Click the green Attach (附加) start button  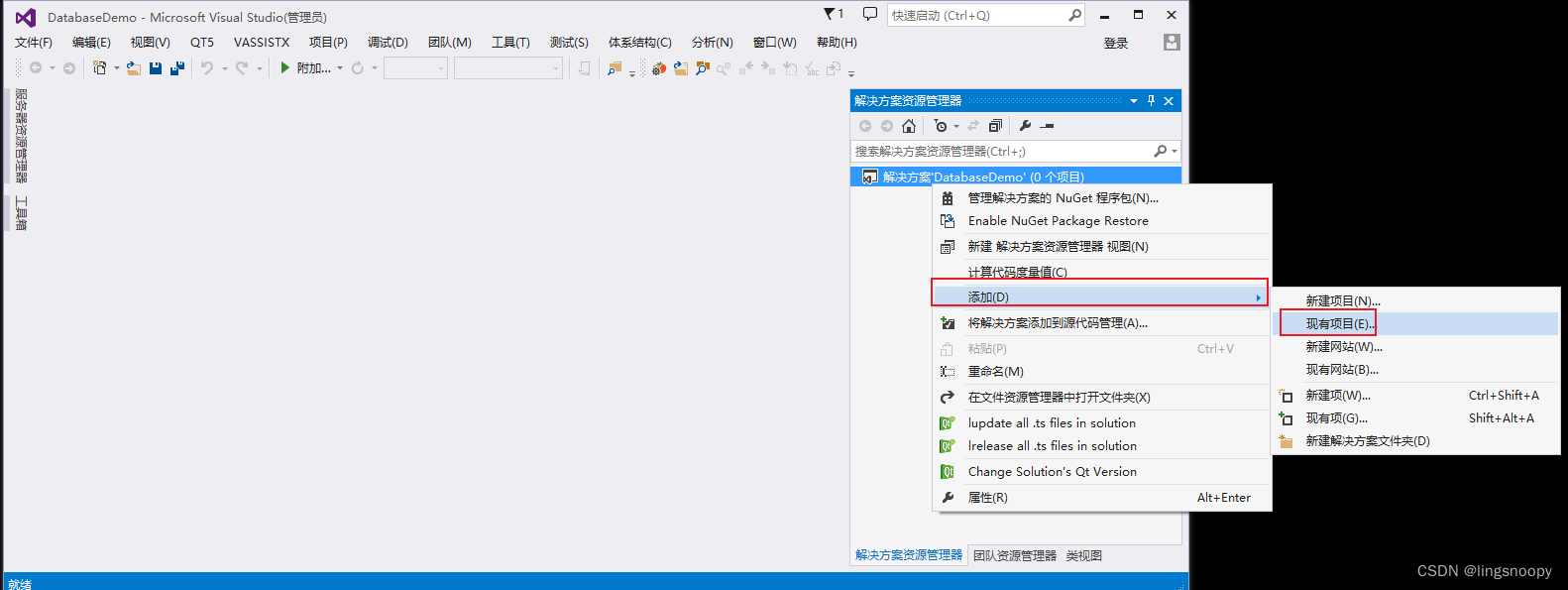[x=306, y=68]
